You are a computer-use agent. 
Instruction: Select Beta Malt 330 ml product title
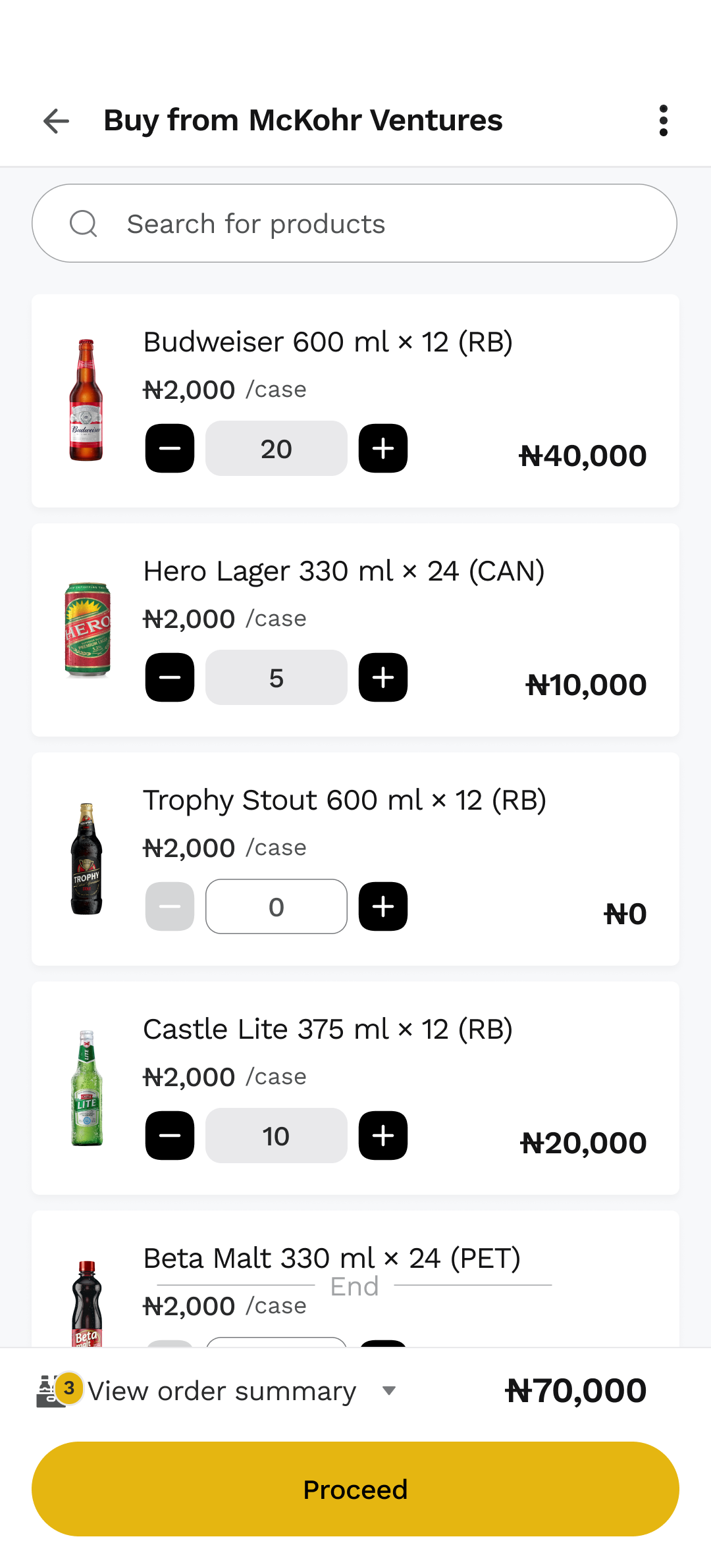click(332, 1259)
